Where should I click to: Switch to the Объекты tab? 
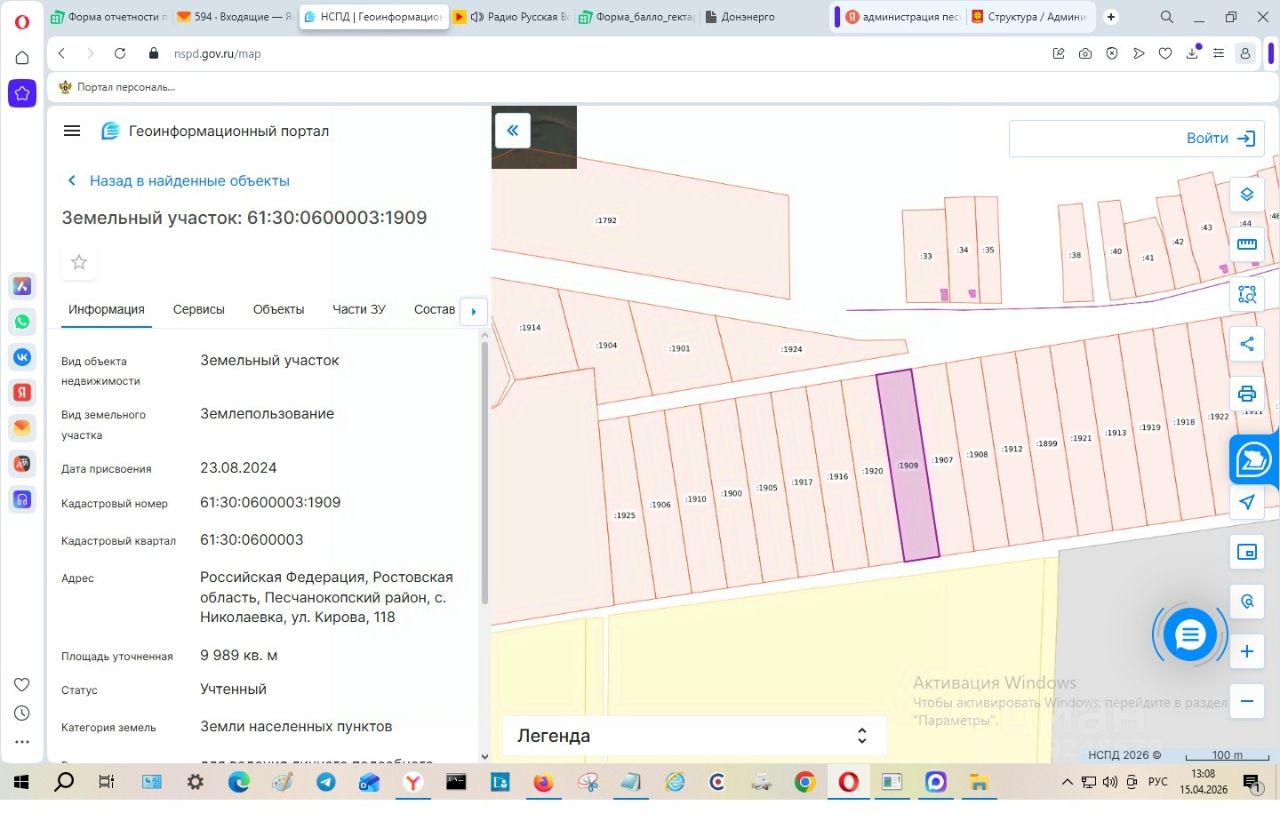point(279,310)
